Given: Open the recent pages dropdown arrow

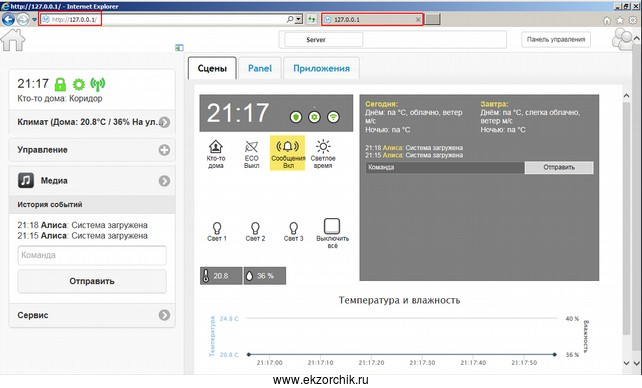Looking at the screenshot, I should click(x=34, y=19).
